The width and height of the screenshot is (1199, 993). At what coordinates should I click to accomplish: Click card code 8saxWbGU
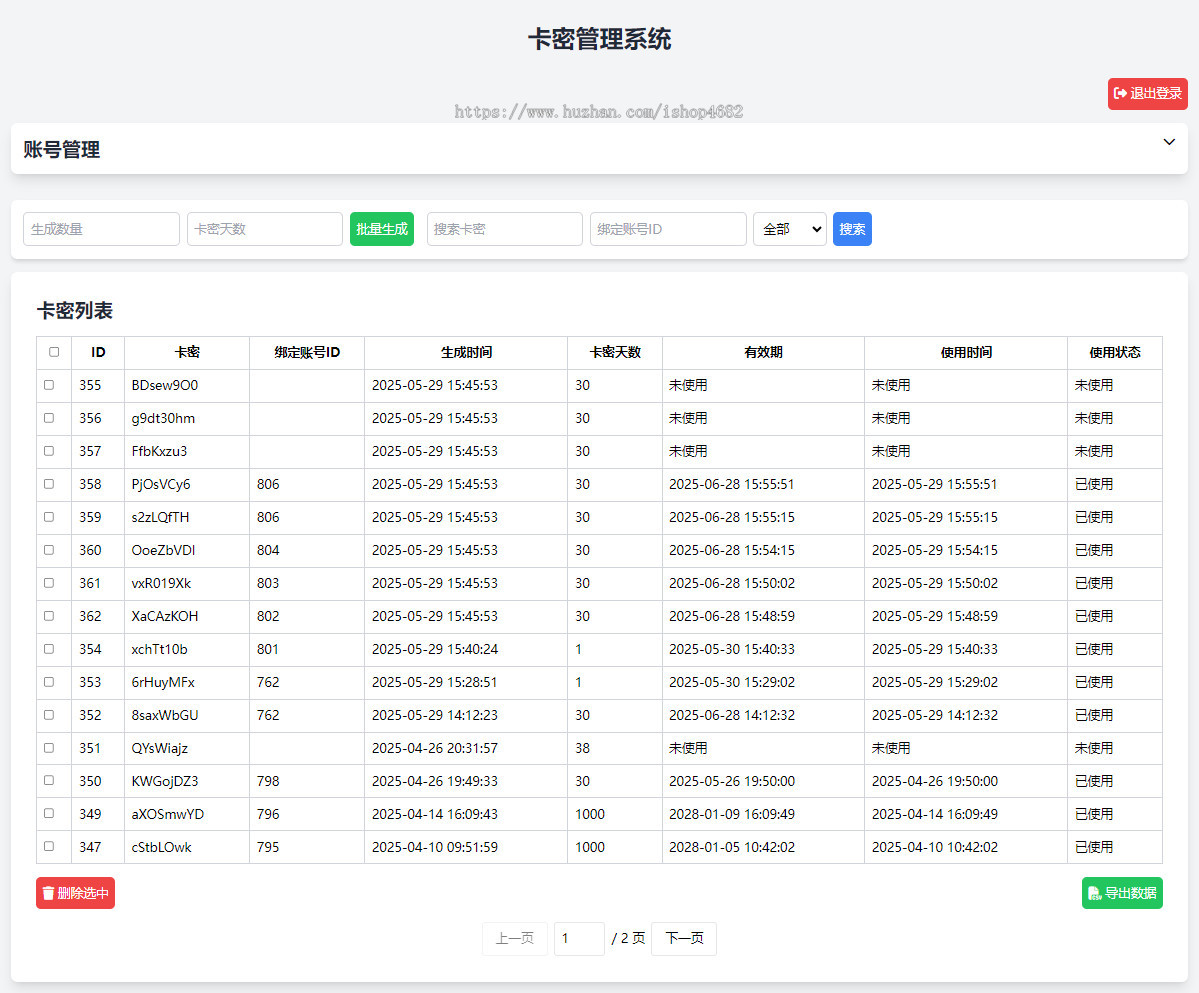164,716
